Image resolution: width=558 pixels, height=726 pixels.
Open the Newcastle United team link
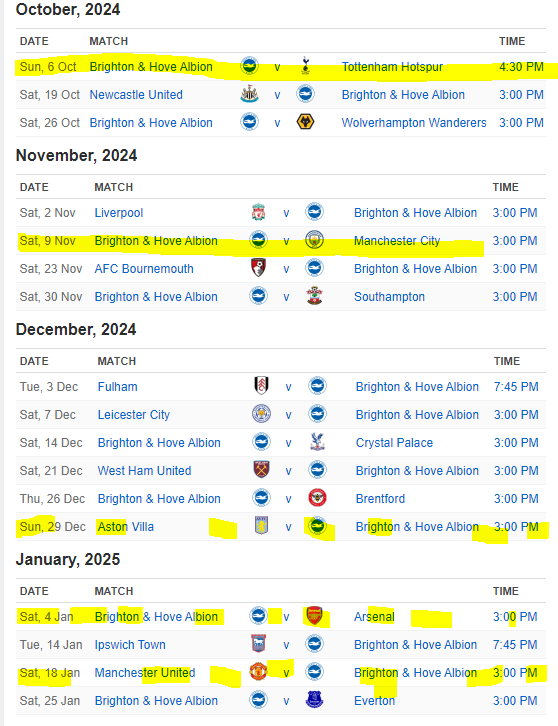click(x=136, y=94)
